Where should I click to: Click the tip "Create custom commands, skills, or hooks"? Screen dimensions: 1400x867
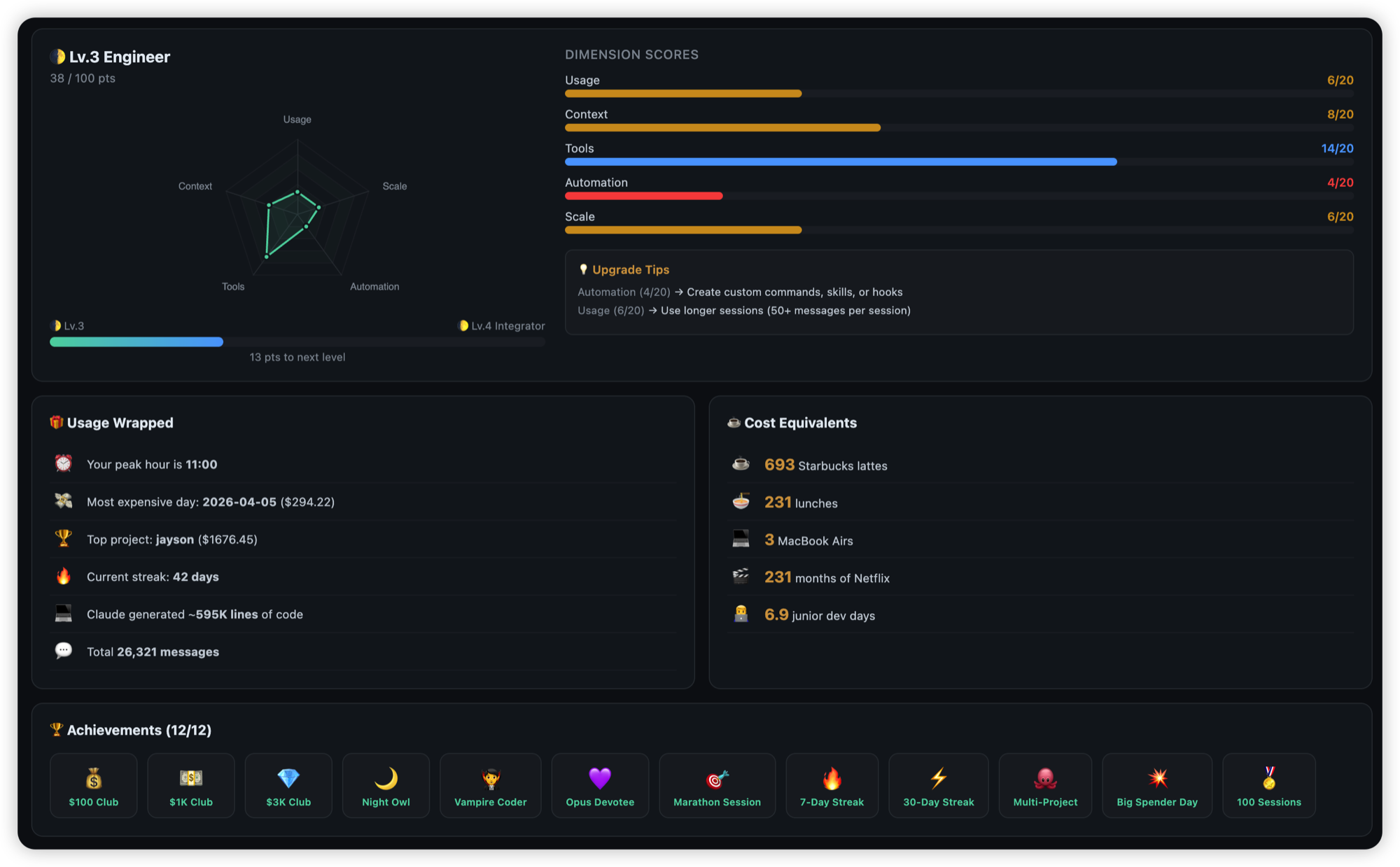click(794, 292)
